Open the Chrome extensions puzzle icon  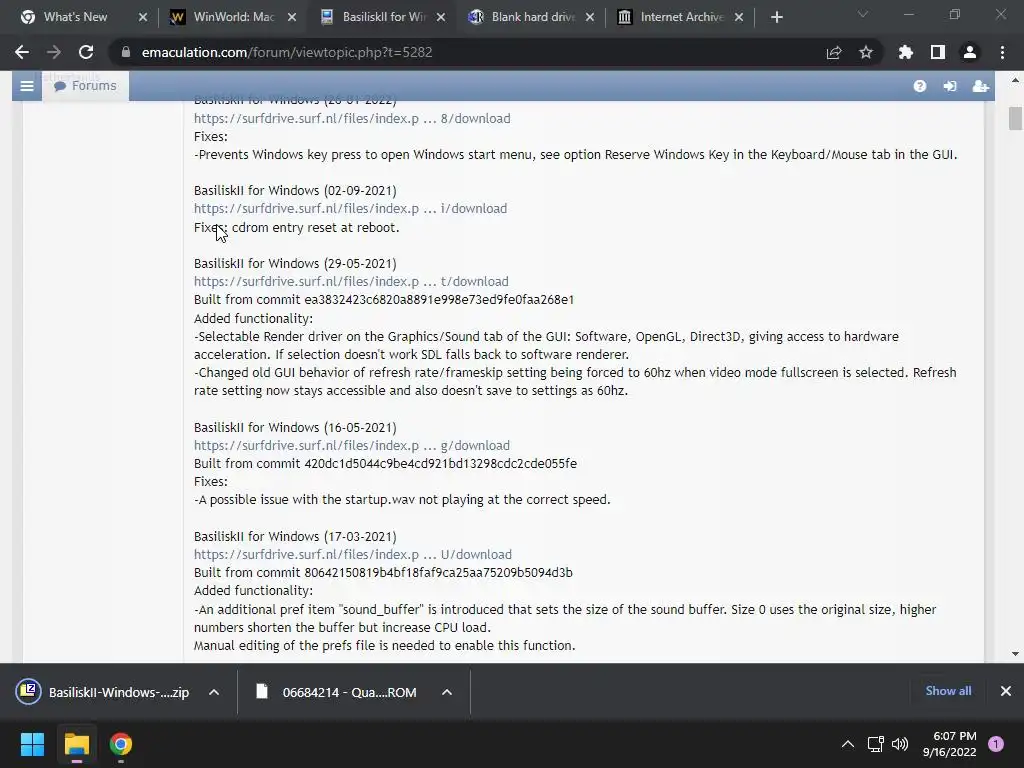click(906, 52)
